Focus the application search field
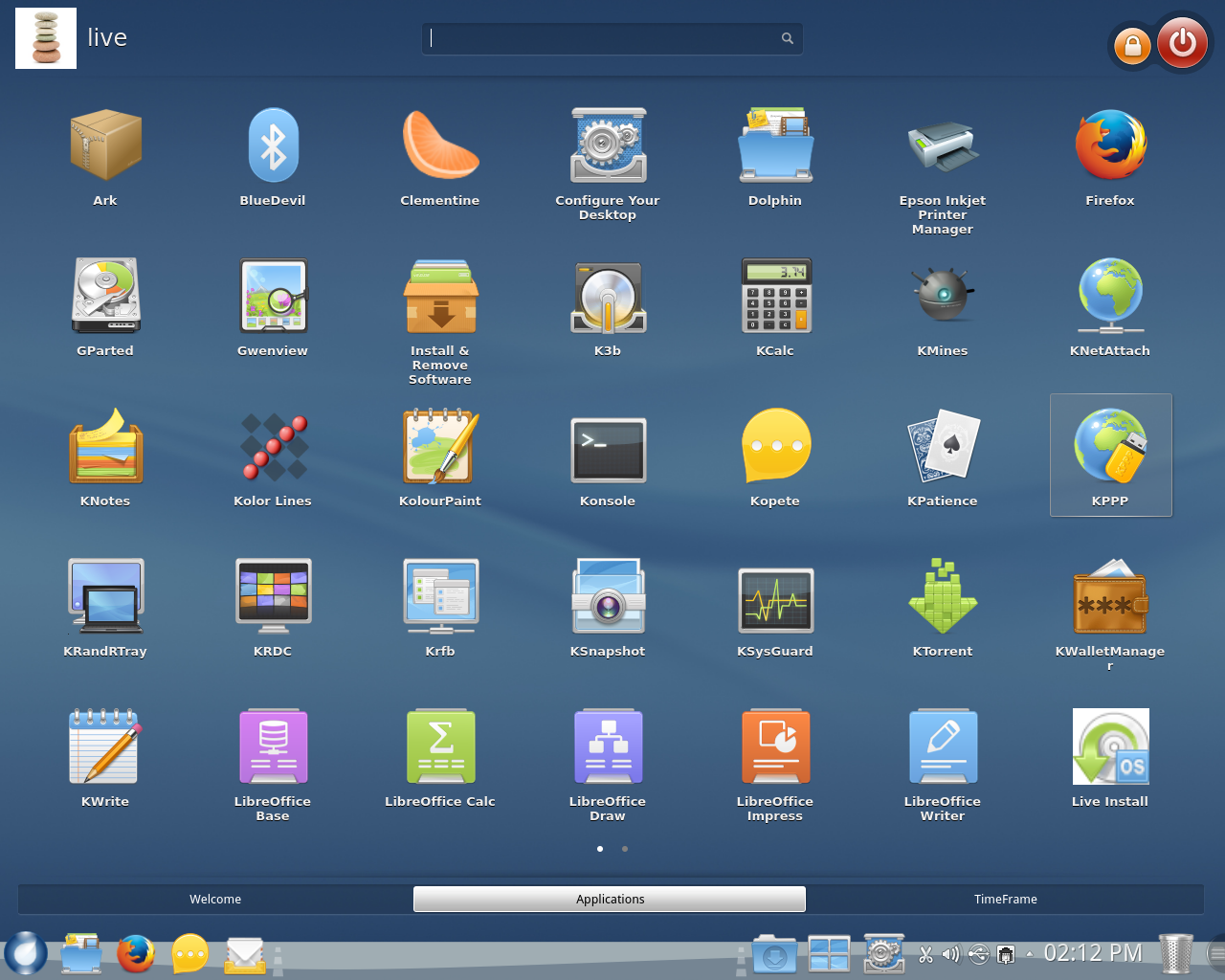 click(612, 38)
